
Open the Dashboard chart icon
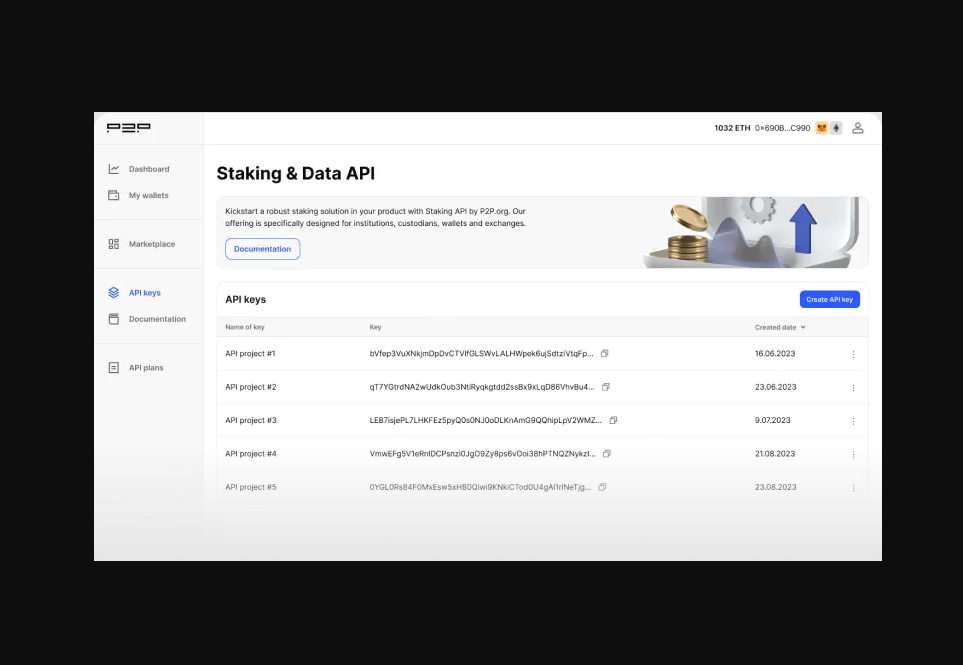click(114, 169)
